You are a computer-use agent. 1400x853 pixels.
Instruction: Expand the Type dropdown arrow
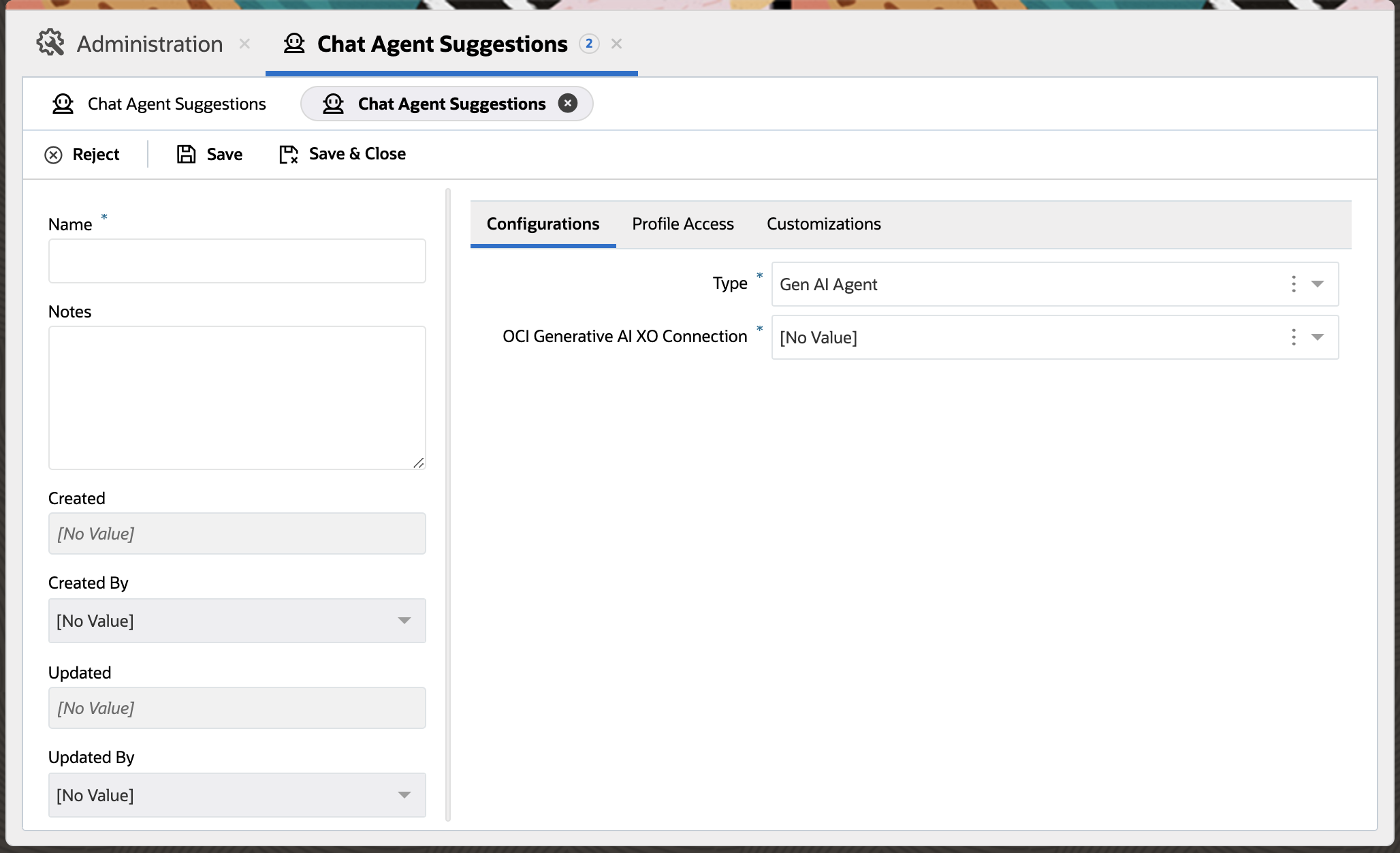tap(1318, 284)
